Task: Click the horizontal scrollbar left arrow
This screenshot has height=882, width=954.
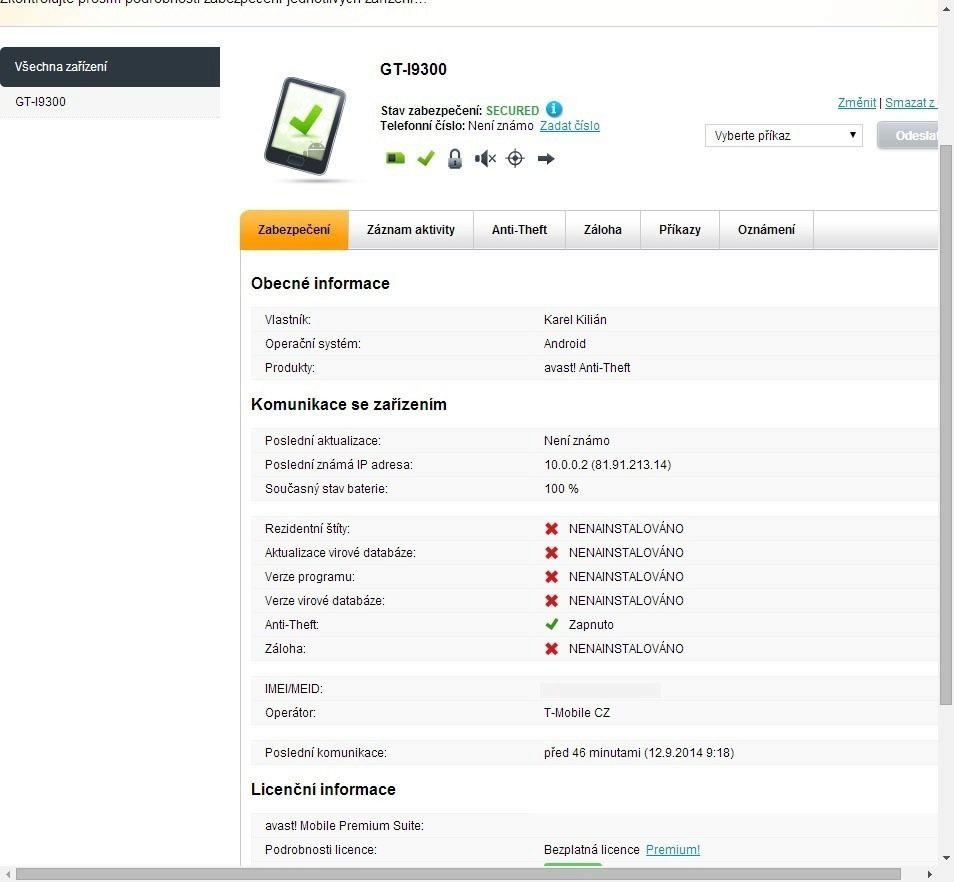Action: coord(7,874)
